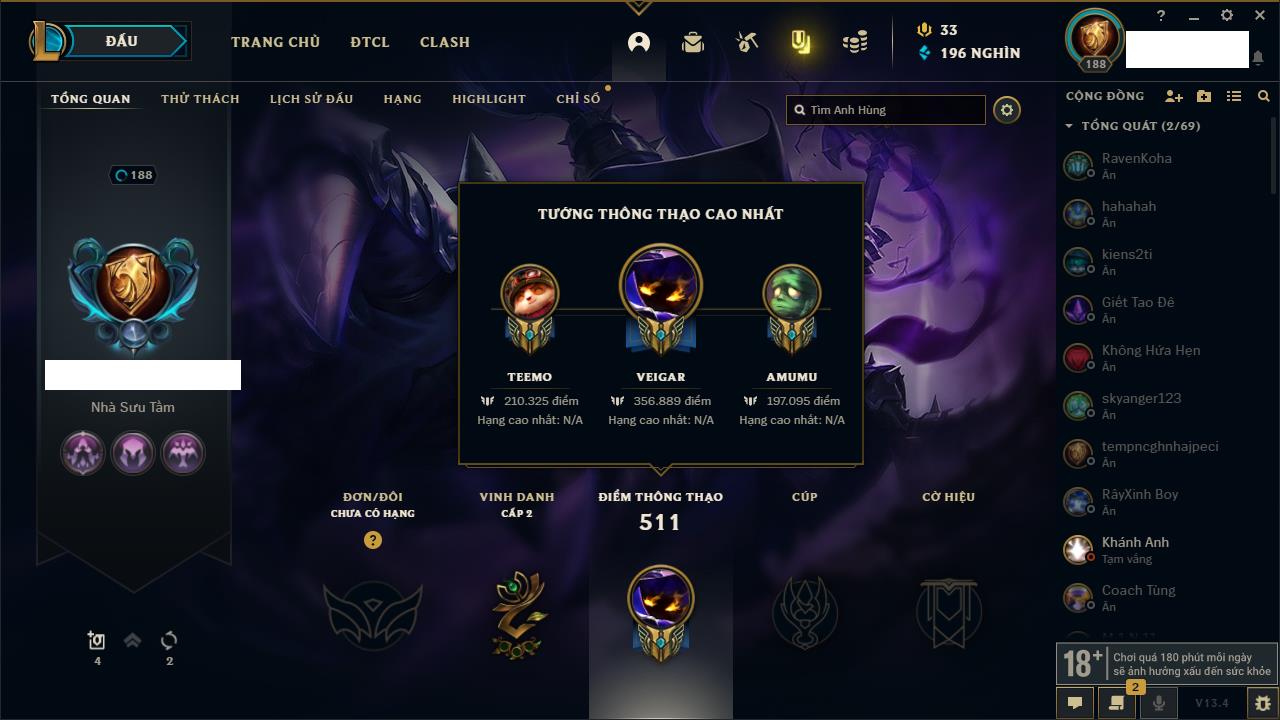Open the profile icon in top navigation
This screenshot has width=1280, height=720.
639,42
